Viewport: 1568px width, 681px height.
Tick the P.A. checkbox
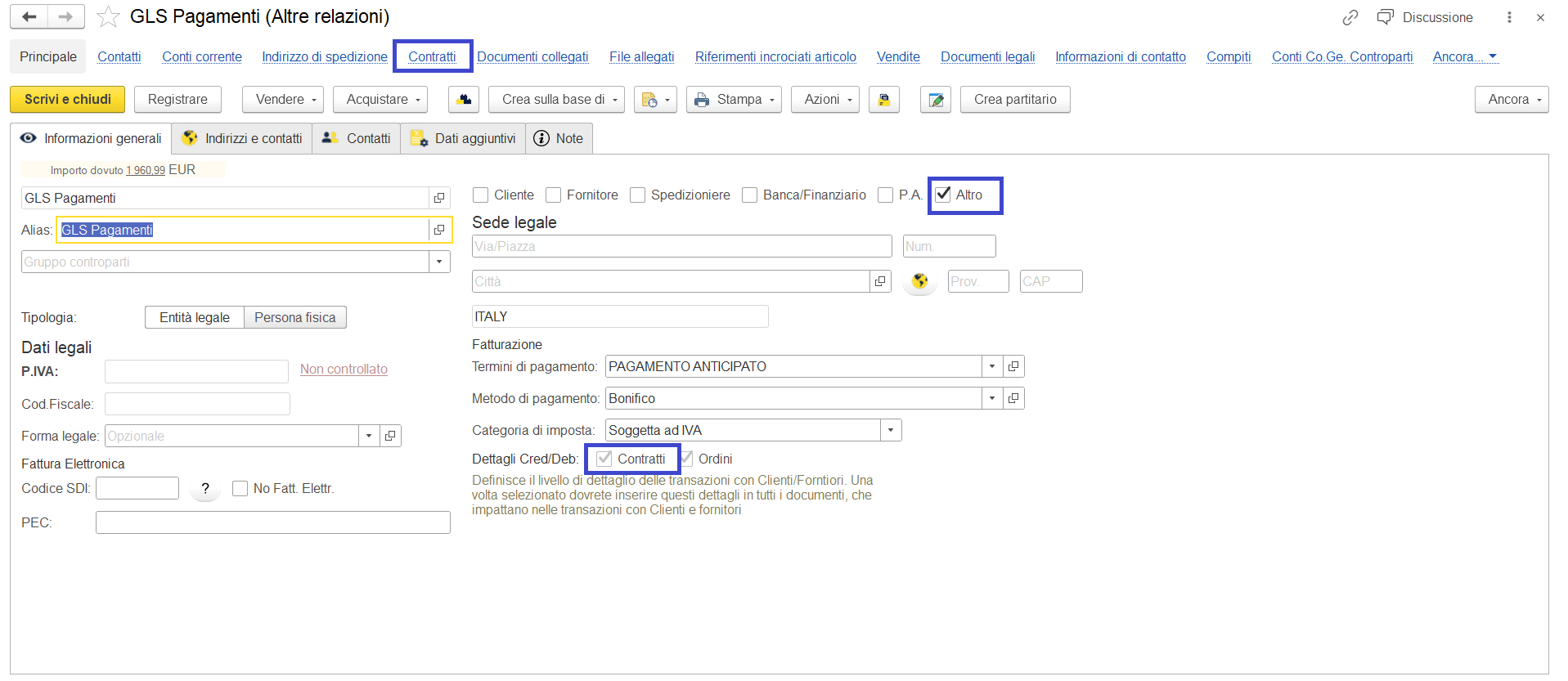[x=885, y=195]
